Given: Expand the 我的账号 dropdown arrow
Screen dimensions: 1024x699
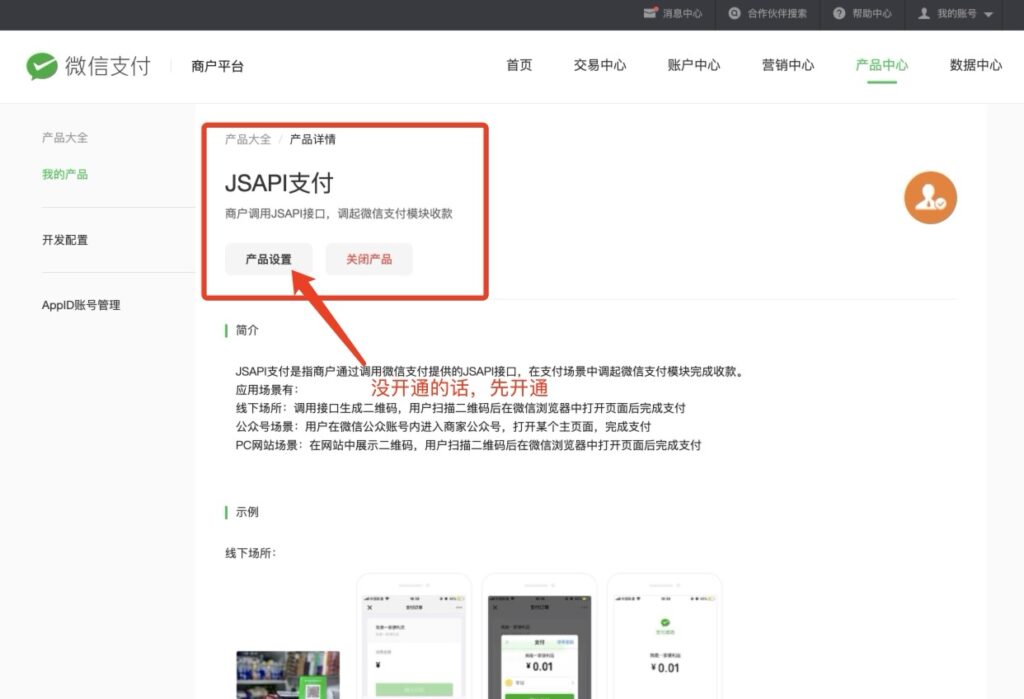Looking at the screenshot, I should coord(988,14).
